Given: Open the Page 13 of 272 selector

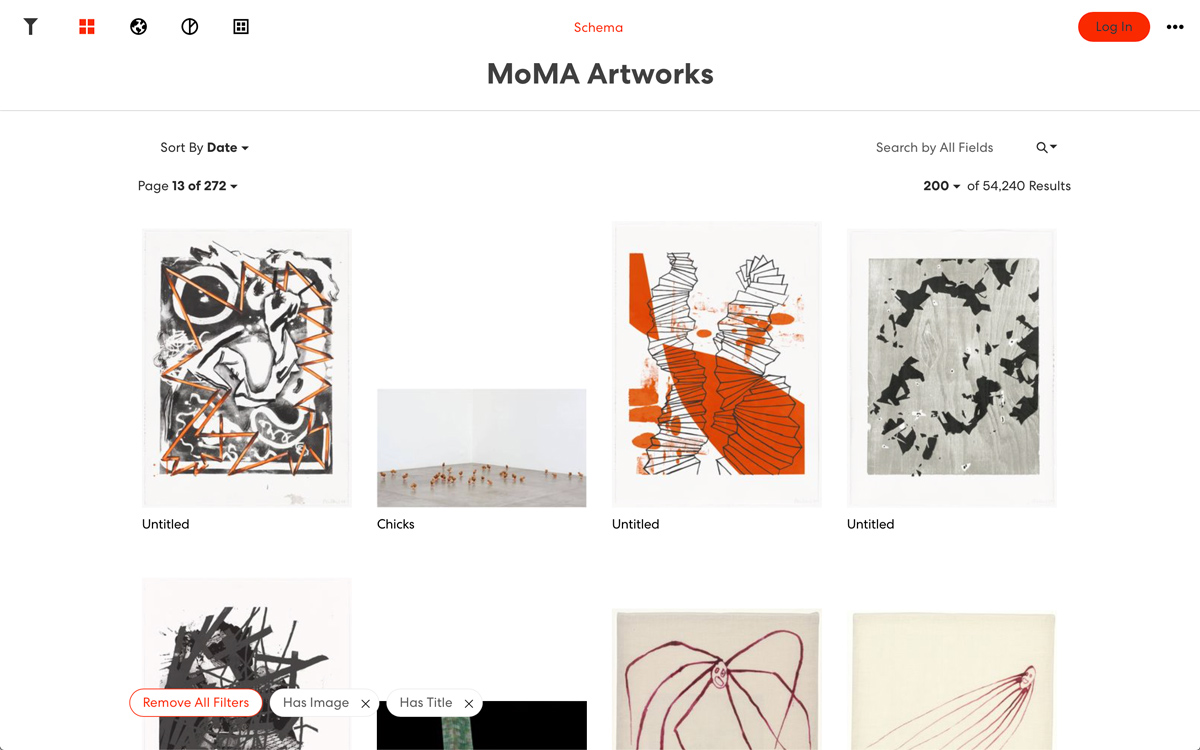Looking at the screenshot, I should [188, 186].
